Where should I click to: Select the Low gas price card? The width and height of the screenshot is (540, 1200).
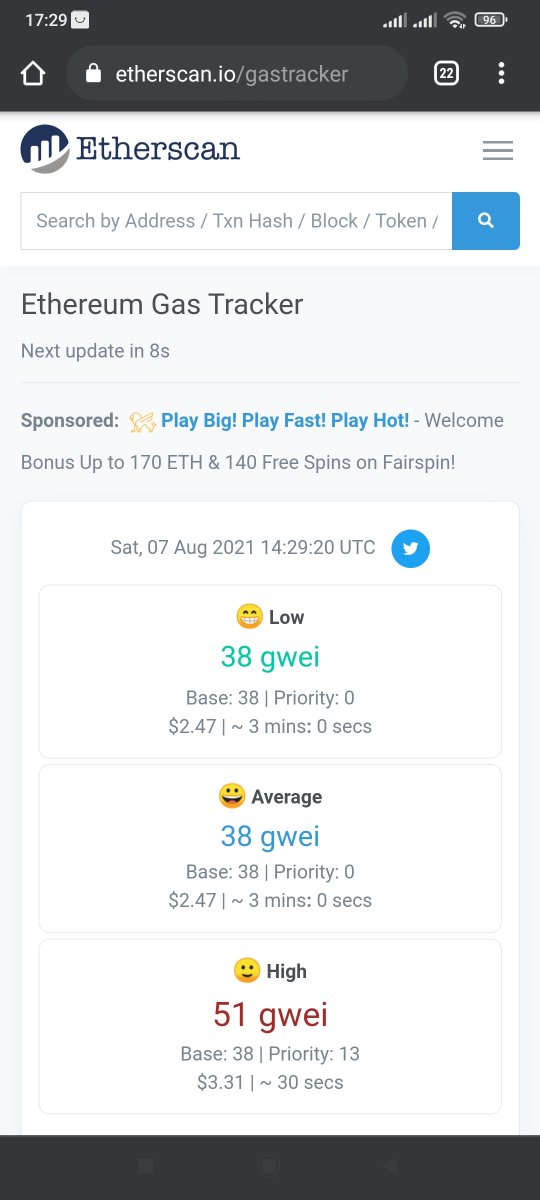270,671
